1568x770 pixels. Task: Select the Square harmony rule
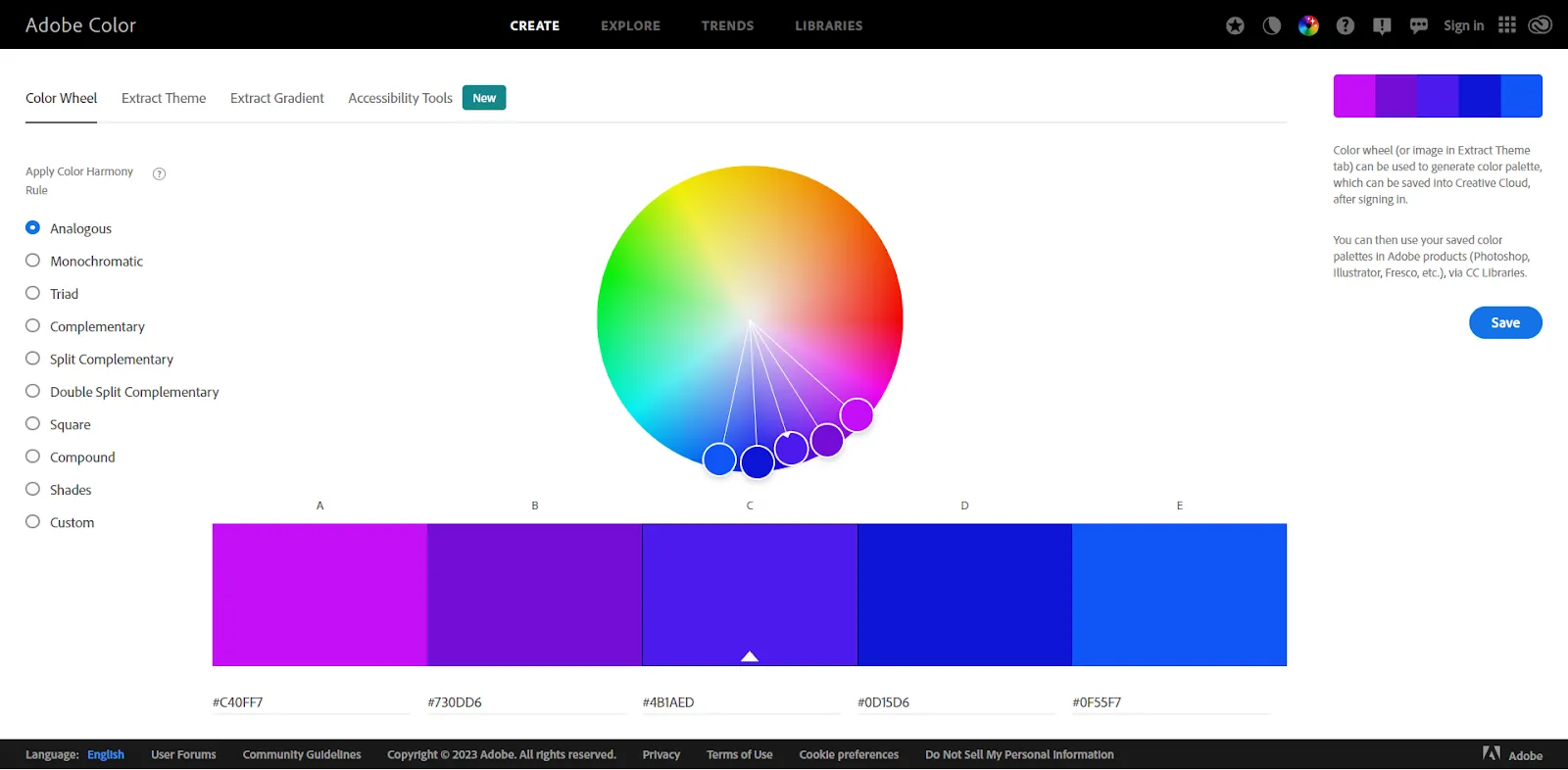pos(58,424)
